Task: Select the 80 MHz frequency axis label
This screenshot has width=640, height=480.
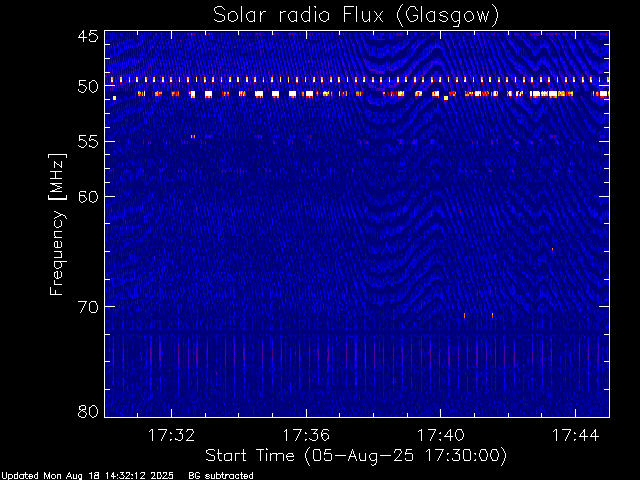Action: point(88,411)
